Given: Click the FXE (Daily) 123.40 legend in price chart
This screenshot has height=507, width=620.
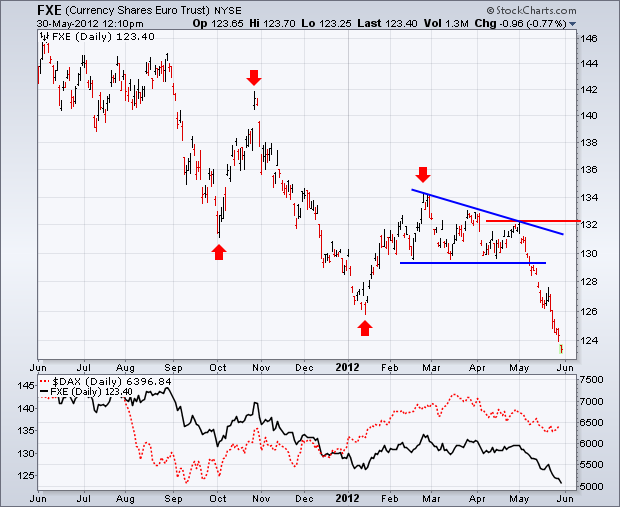Looking at the screenshot, I should [x=103, y=36].
